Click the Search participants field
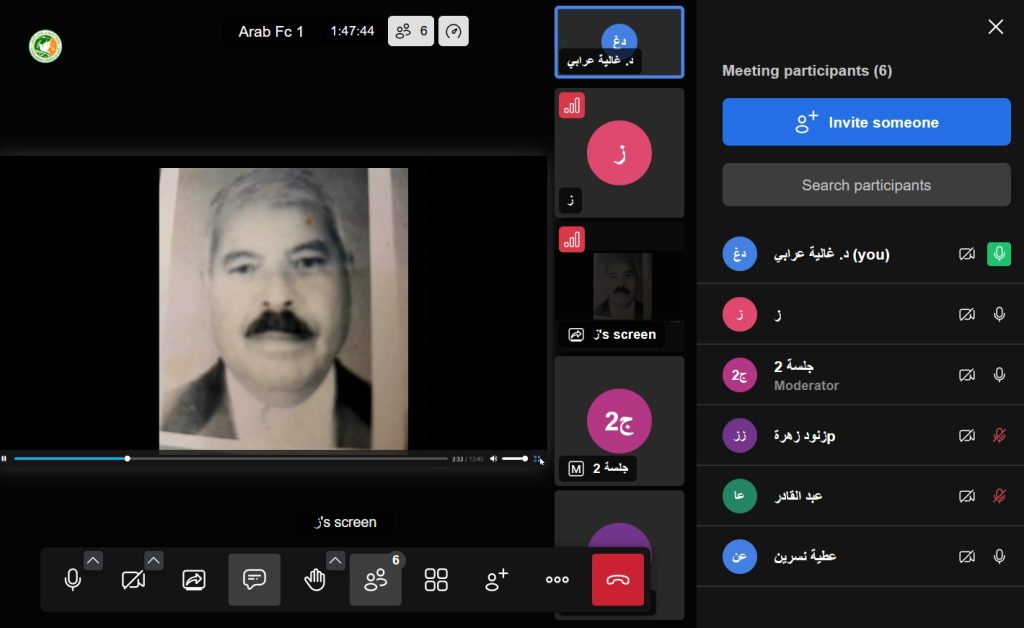The width and height of the screenshot is (1024, 628). click(x=866, y=185)
